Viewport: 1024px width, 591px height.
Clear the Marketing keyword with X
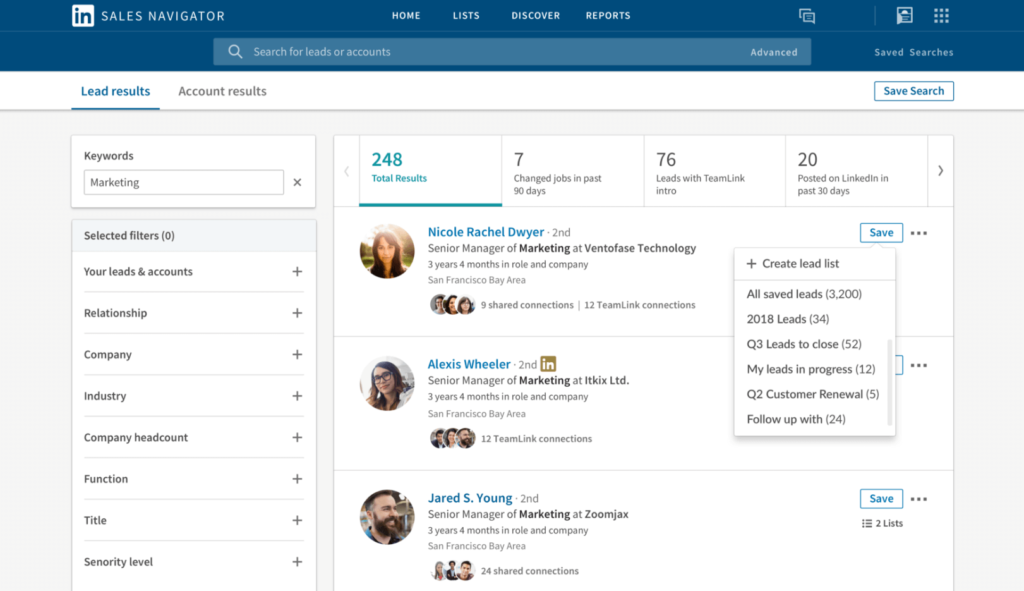[x=297, y=182]
